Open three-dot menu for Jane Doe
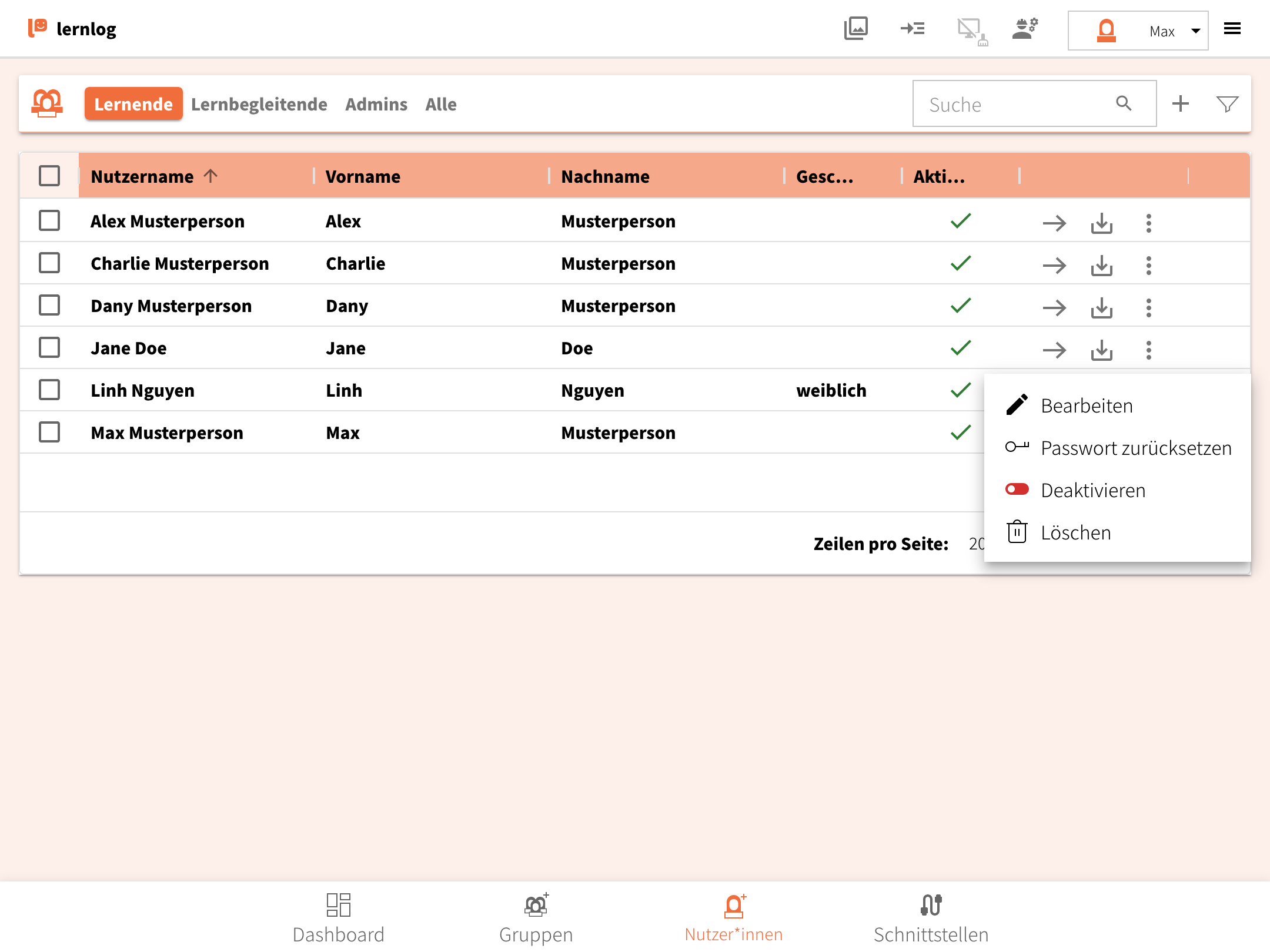This screenshot has height=952, width=1270. point(1148,350)
